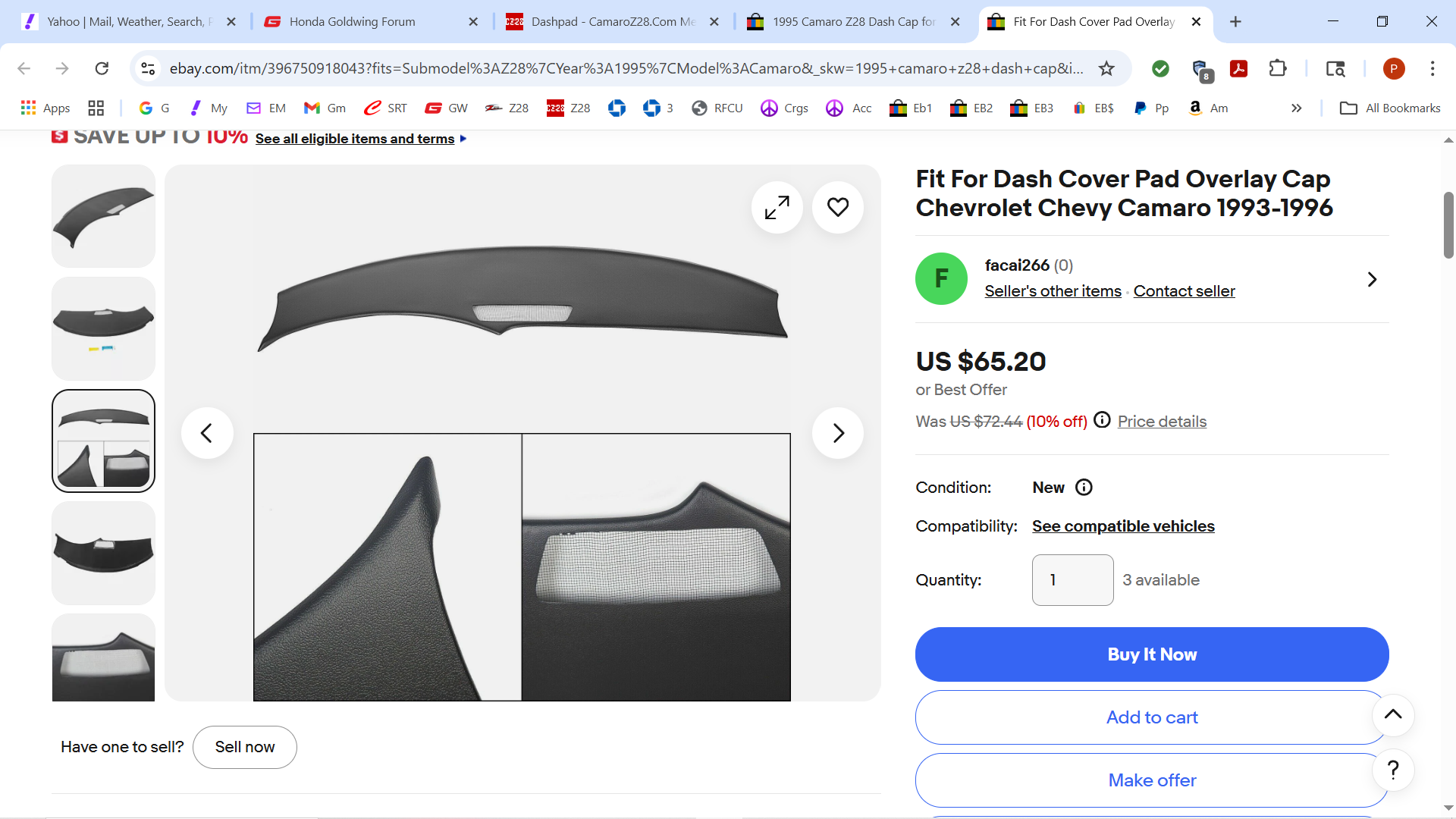
Task: Click the quantity input field
Action: point(1072,580)
